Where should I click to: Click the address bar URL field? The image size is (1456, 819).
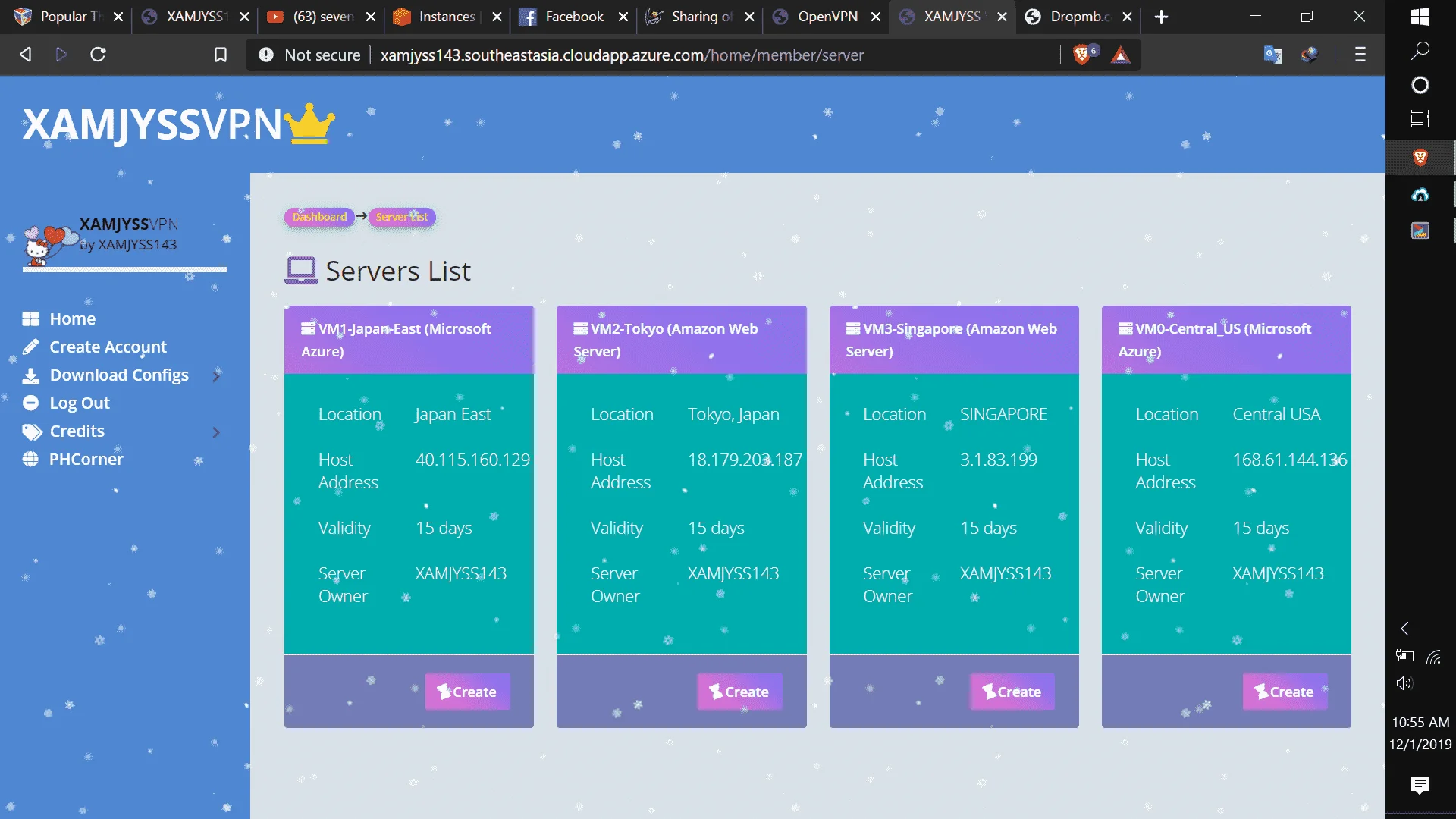coord(622,55)
